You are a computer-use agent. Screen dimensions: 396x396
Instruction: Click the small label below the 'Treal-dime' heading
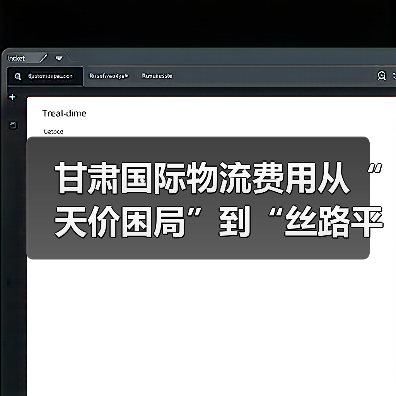(x=53, y=132)
